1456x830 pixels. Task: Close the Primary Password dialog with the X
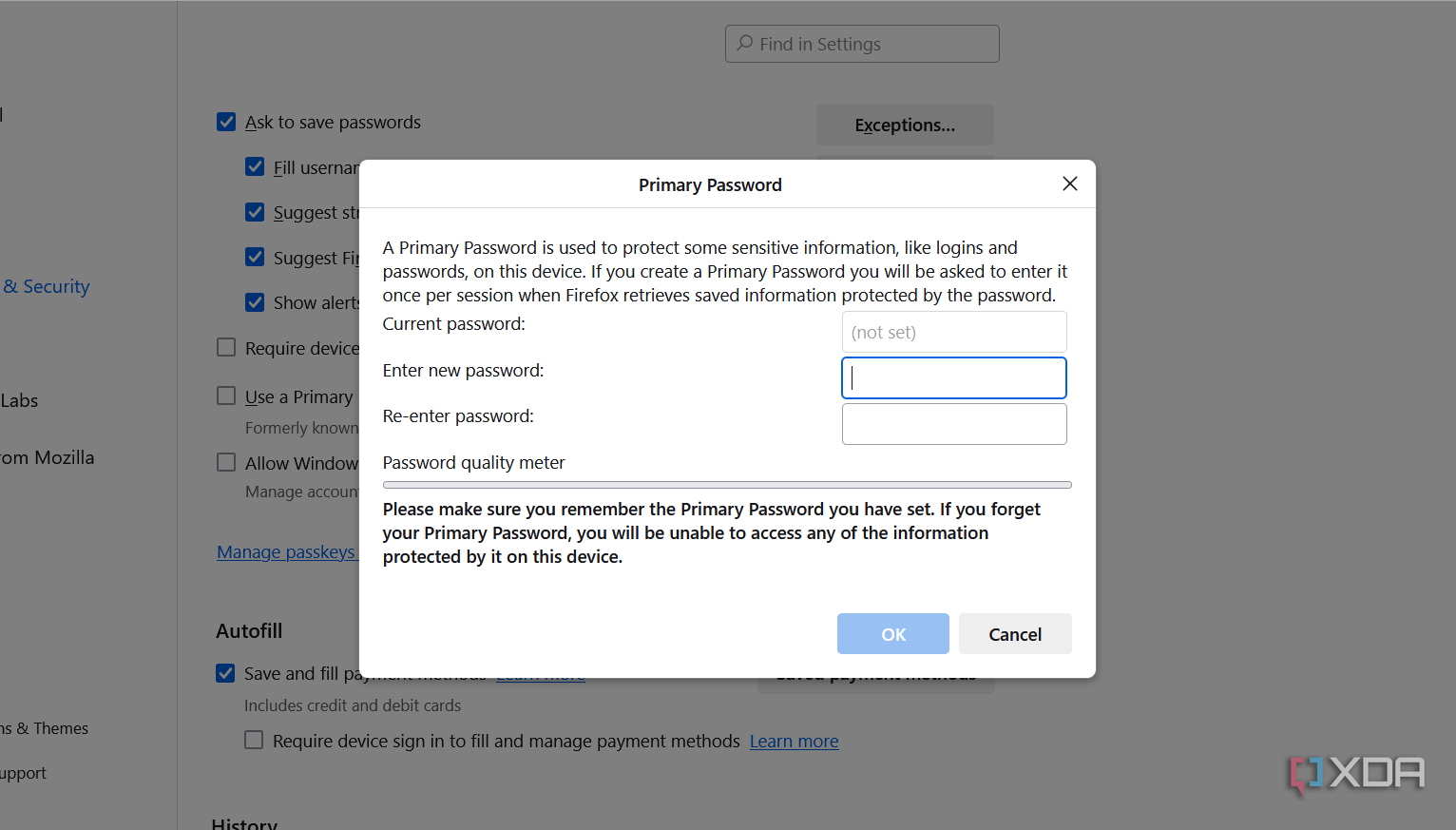[x=1069, y=183]
